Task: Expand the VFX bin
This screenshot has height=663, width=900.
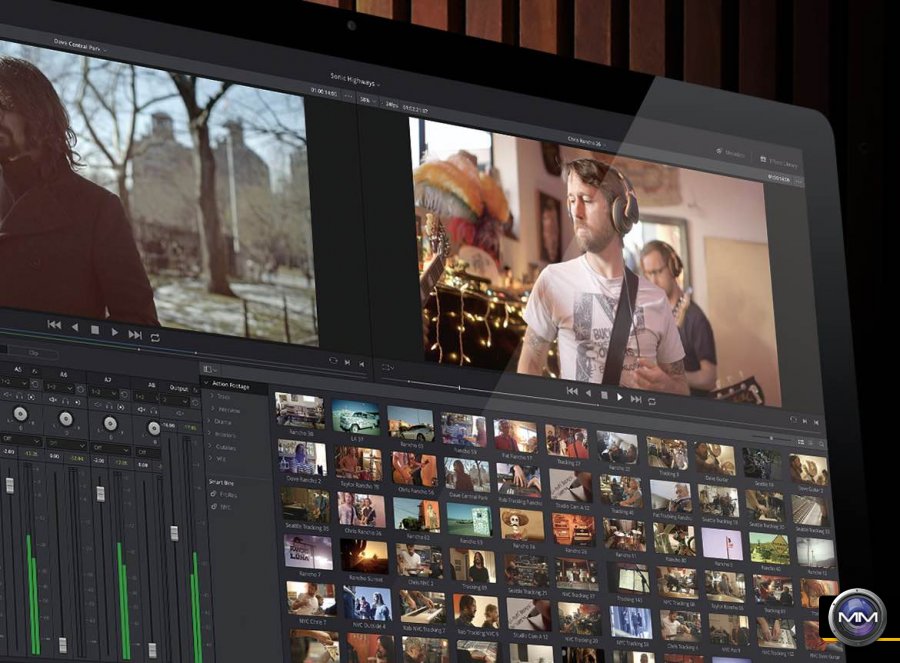Action: coord(212,457)
